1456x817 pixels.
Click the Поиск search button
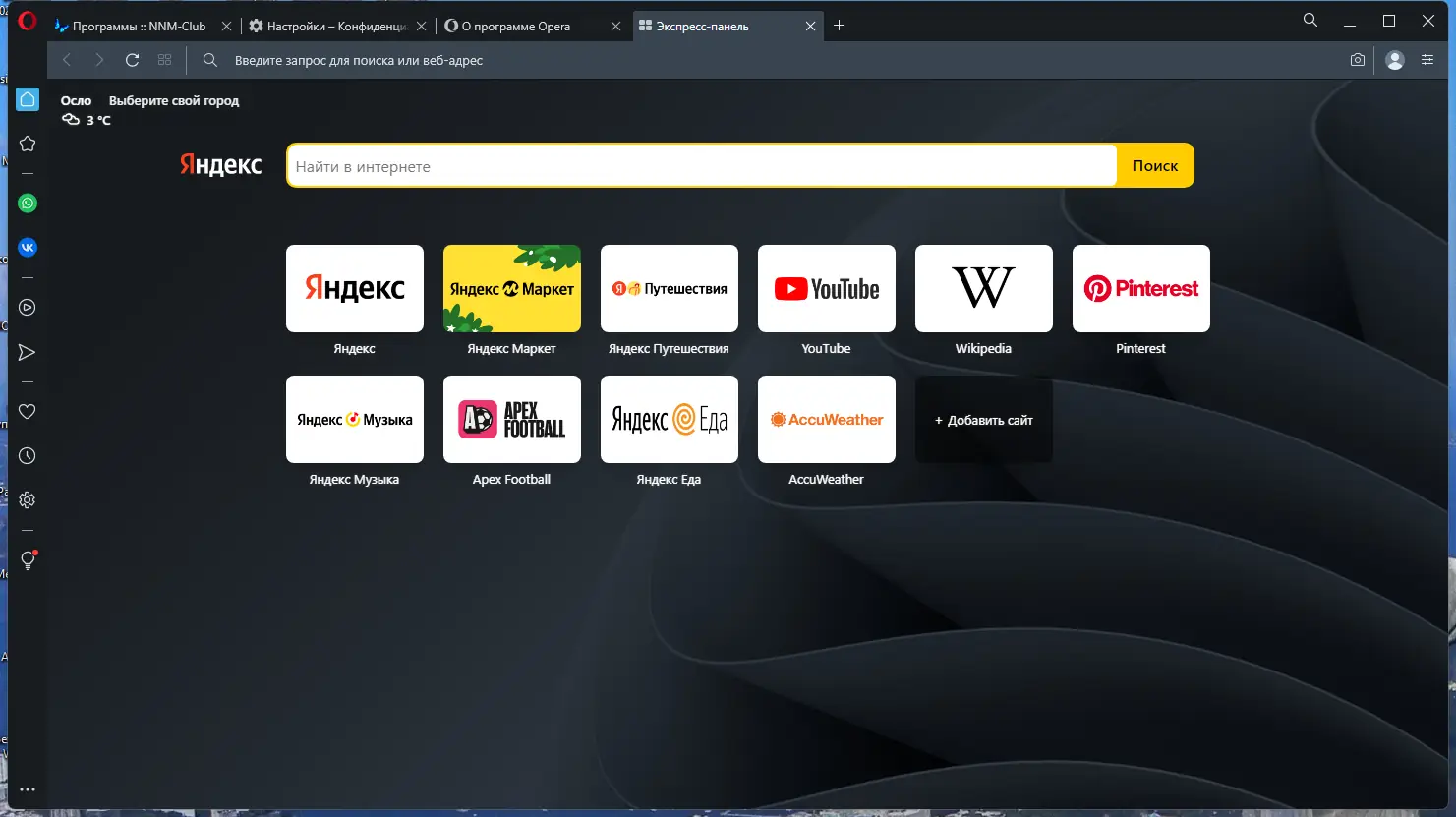1155,165
